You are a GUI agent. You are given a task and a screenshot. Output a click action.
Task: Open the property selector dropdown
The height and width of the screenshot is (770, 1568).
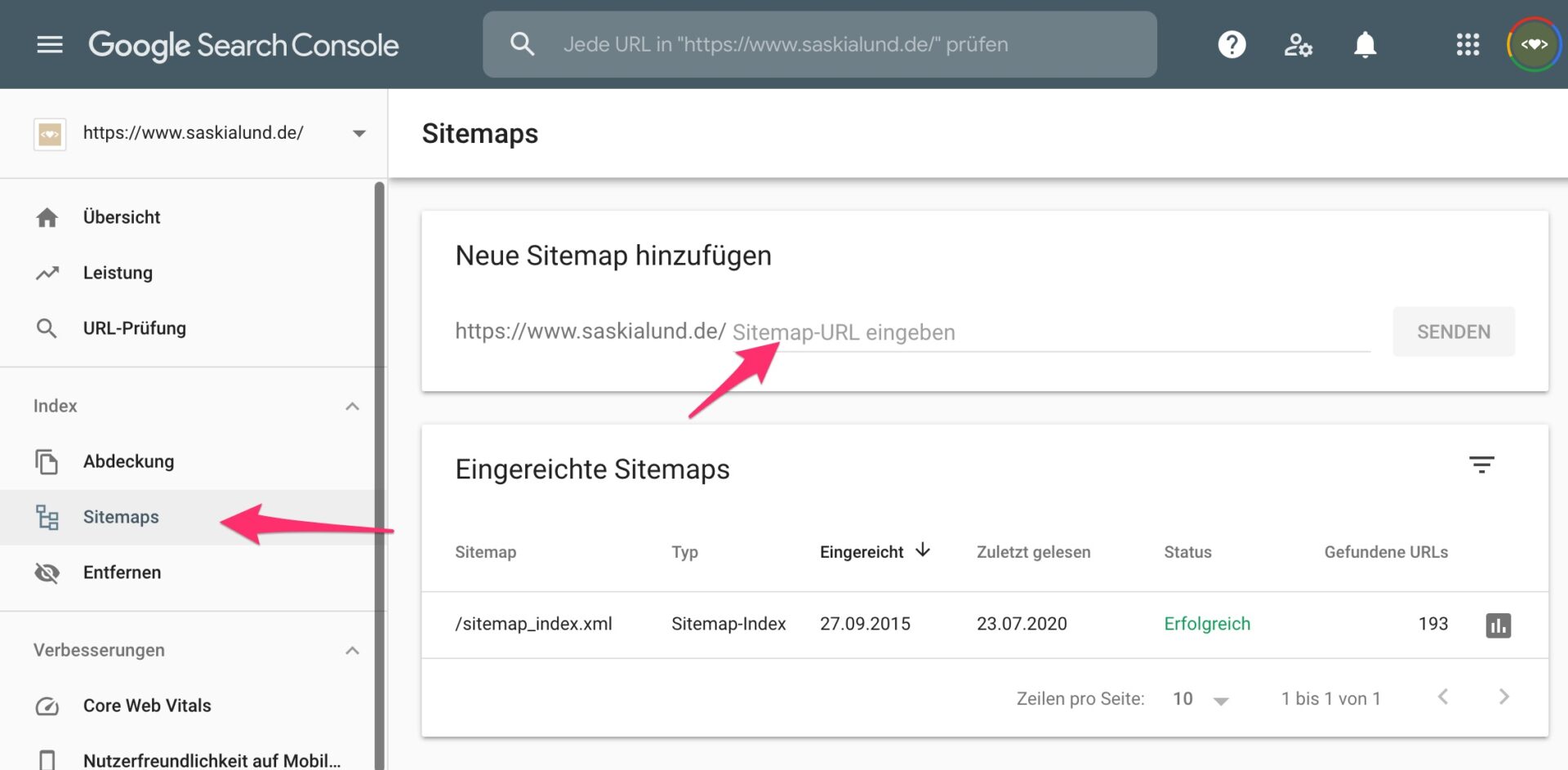(359, 133)
